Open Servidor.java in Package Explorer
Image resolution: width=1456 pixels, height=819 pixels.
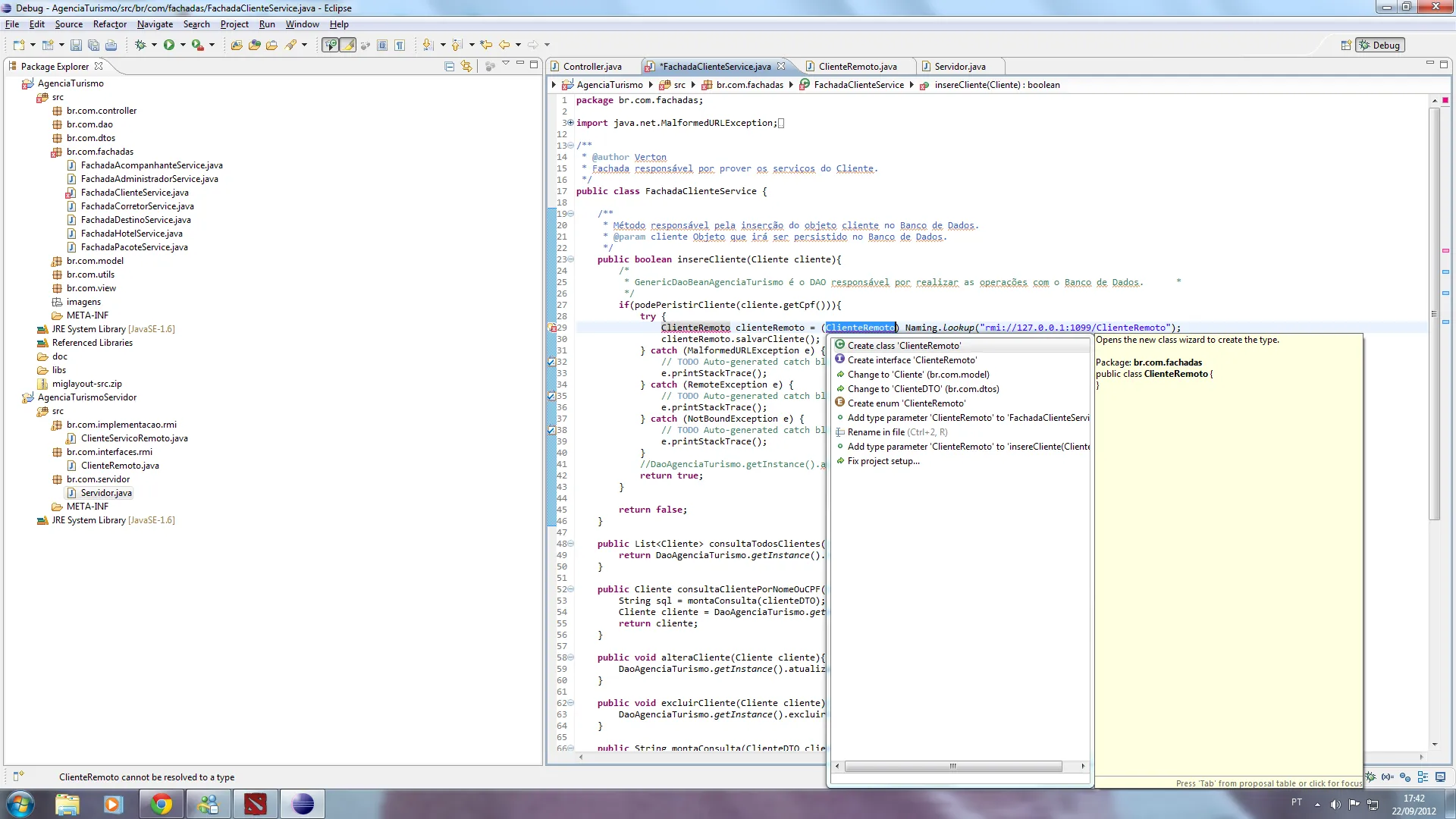(106, 493)
